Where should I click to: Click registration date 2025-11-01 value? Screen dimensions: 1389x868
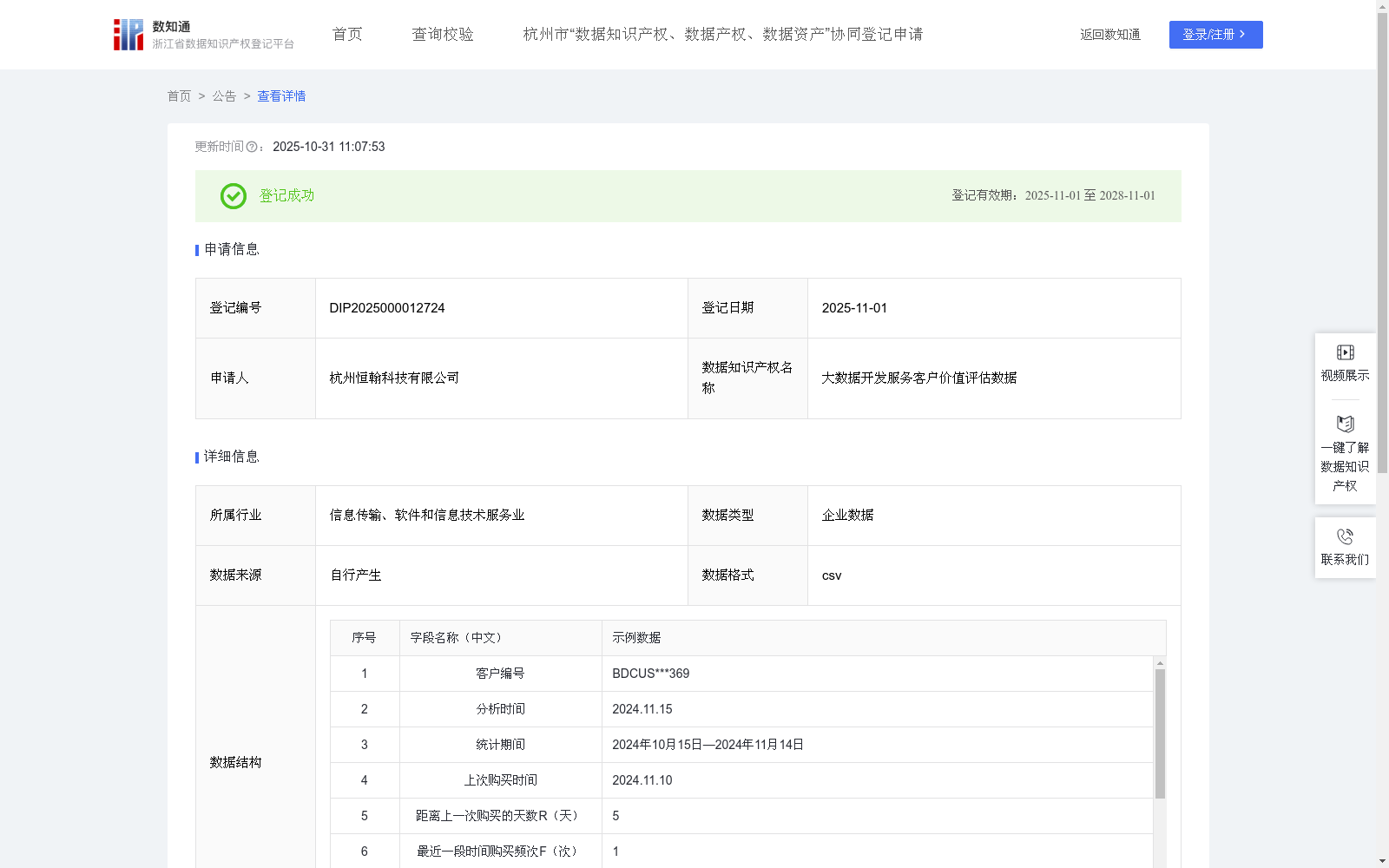854,308
